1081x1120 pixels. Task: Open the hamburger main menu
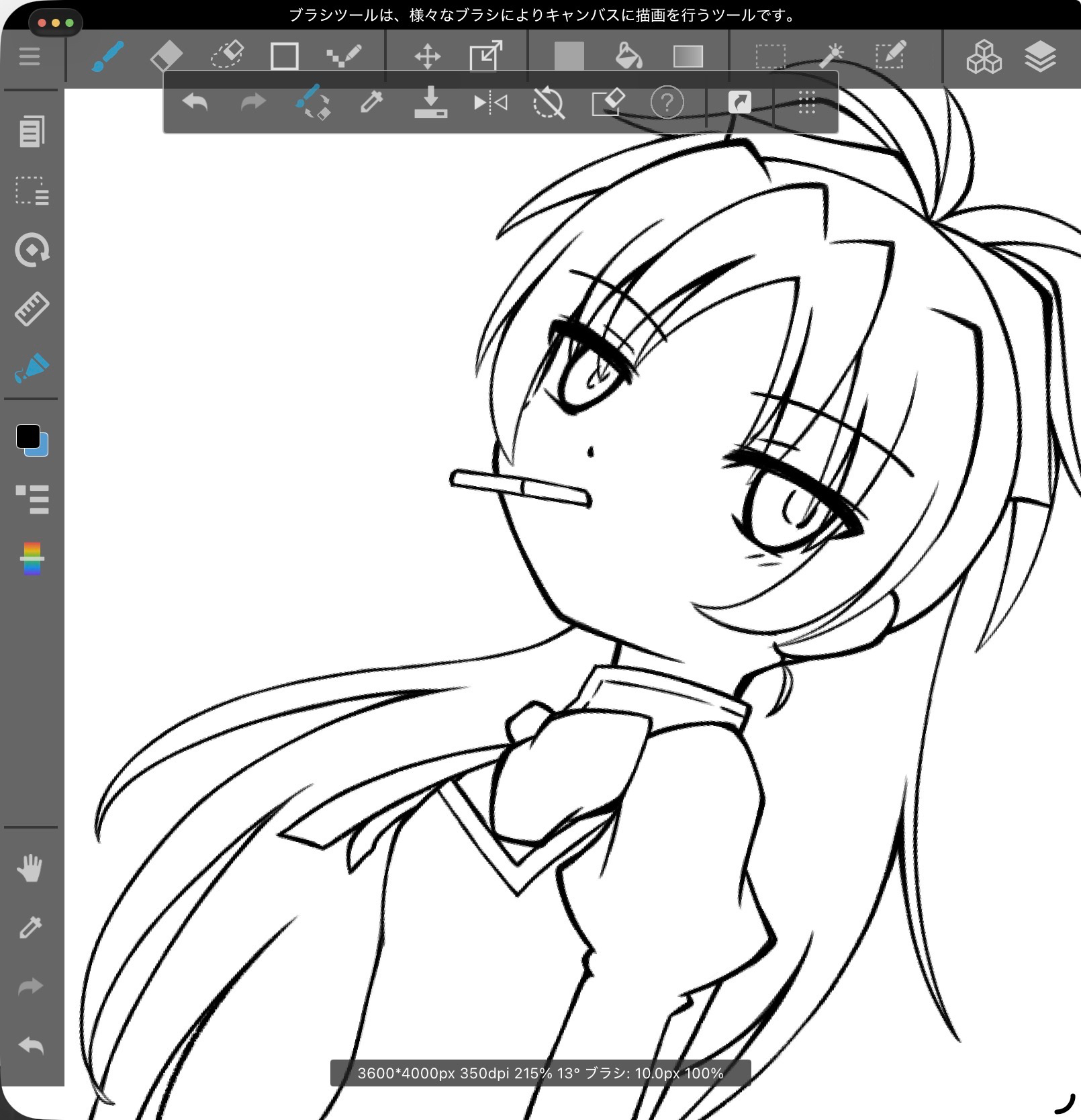tap(30, 56)
